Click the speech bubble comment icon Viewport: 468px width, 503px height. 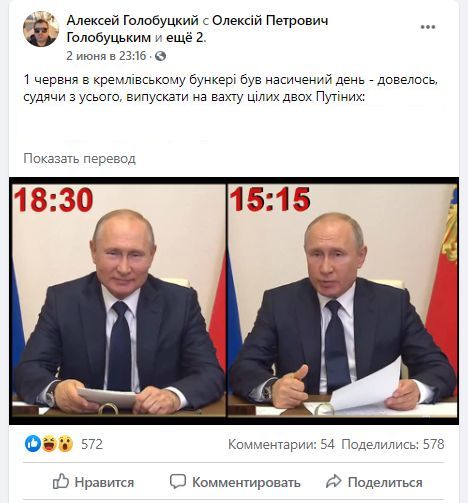point(177,482)
